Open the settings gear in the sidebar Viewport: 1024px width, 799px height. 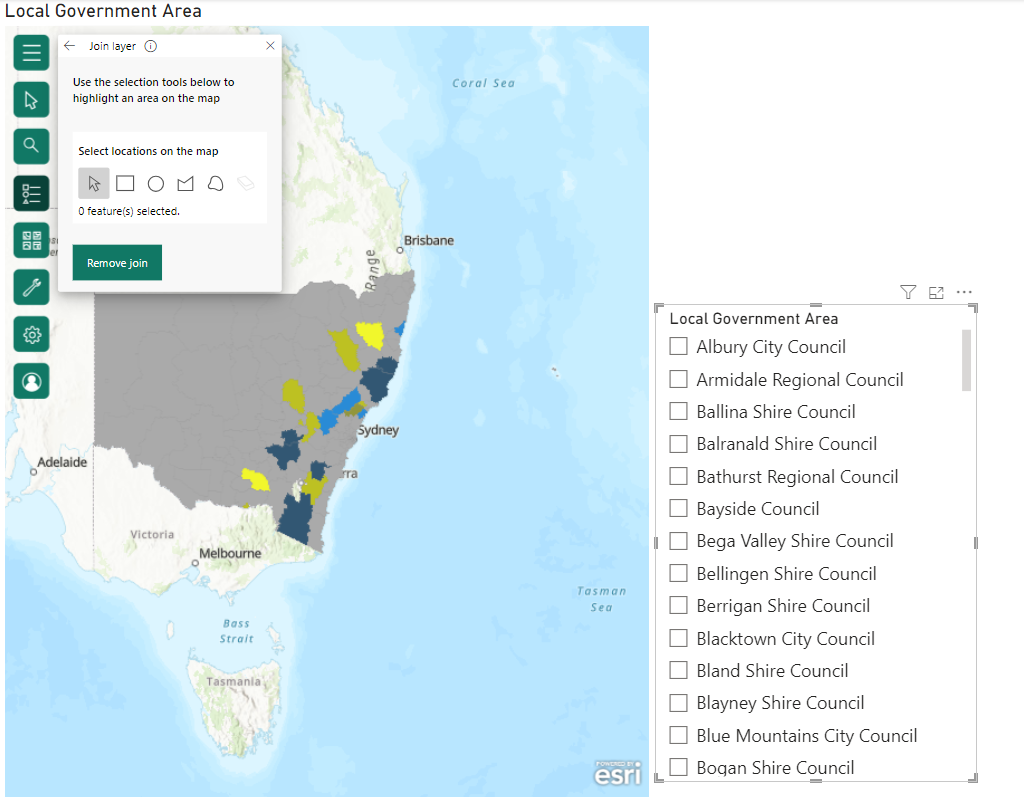(31, 334)
